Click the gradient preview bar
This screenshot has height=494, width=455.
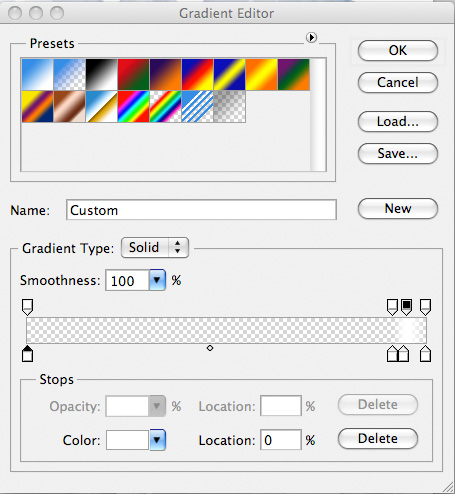point(226,330)
